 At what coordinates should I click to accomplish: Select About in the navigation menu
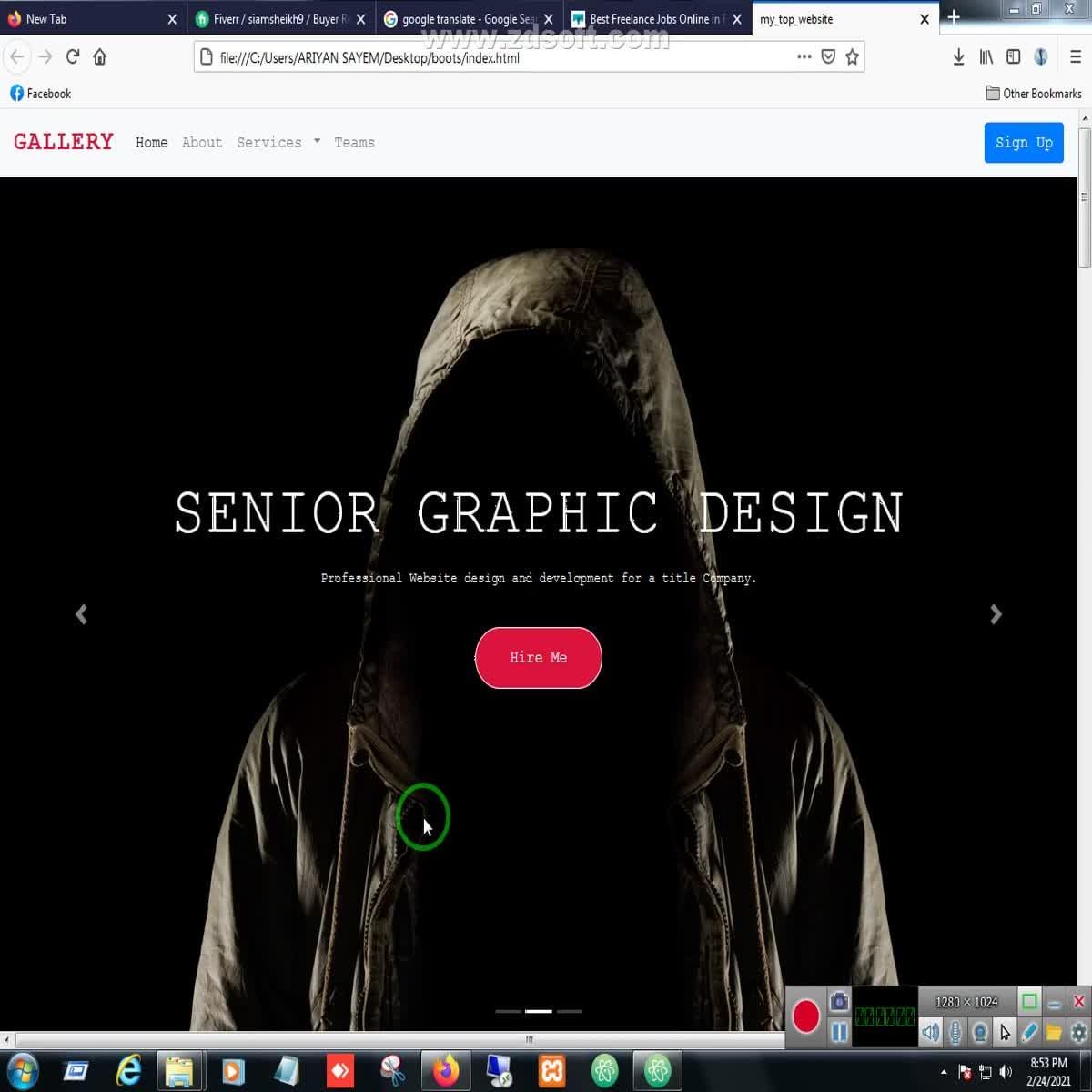tap(201, 142)
